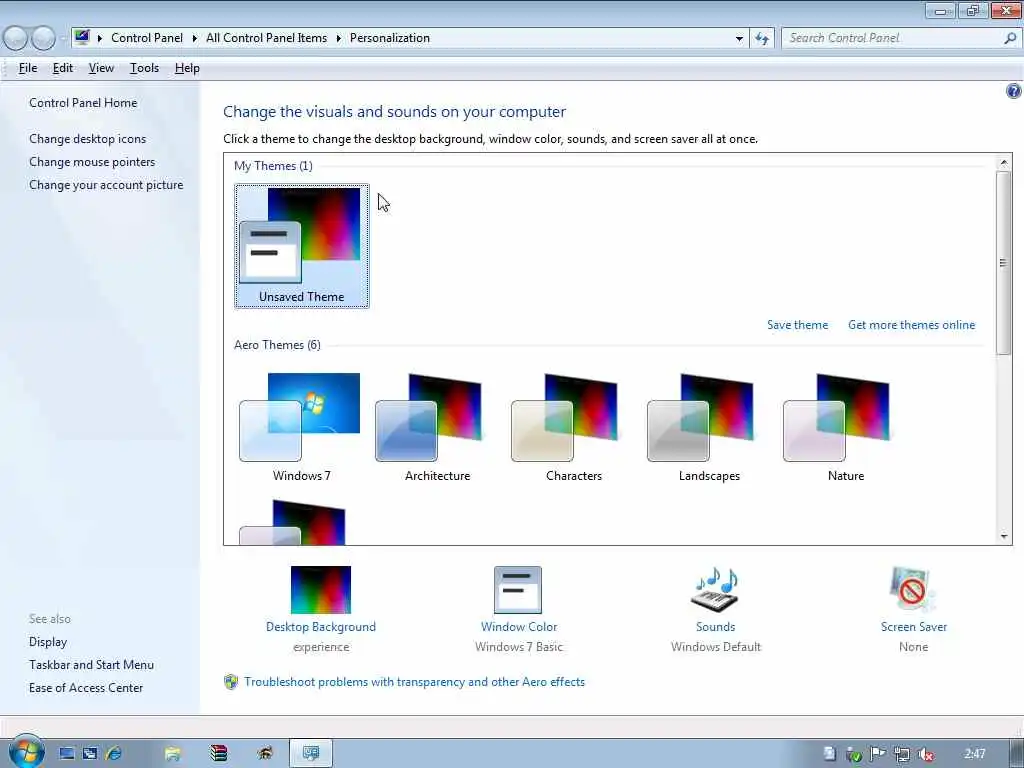1024x768 pixels.
Task: Apply the Landscapes theme
Action: pyautogui.click(x=709, y=427)
